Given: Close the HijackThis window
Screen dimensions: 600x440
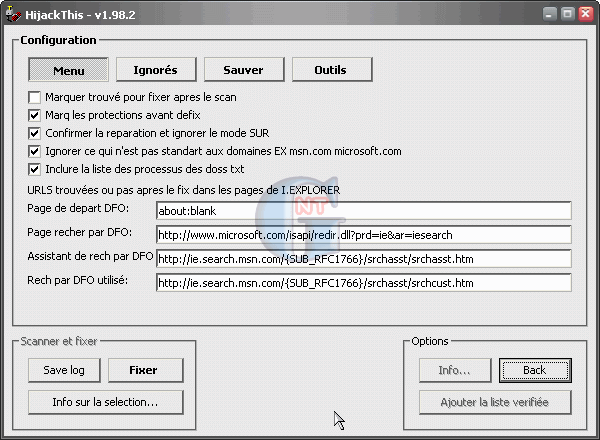Looking at the screenshot, I should tap(586, 15).
